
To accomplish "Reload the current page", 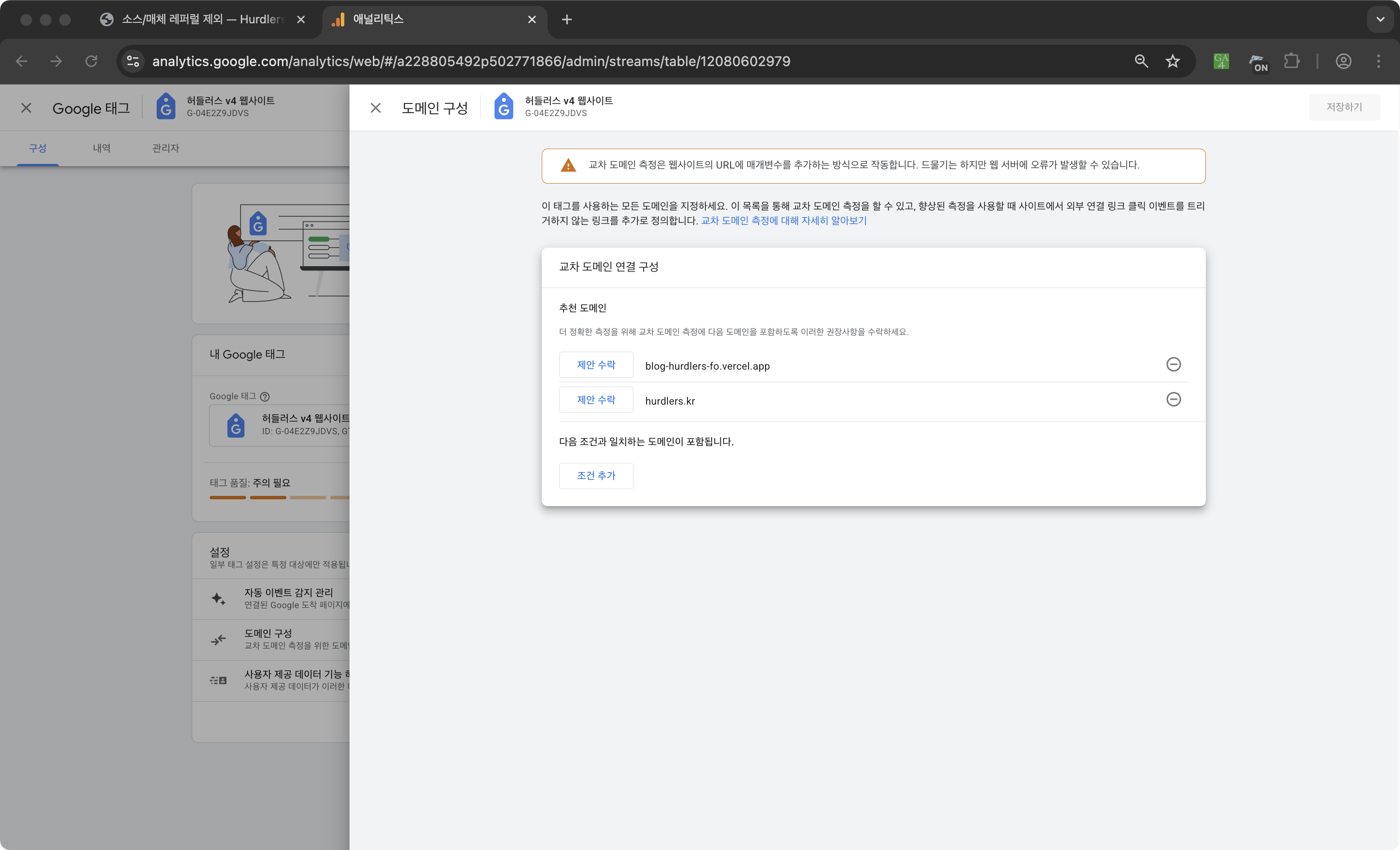I will [x=91, y=61].
